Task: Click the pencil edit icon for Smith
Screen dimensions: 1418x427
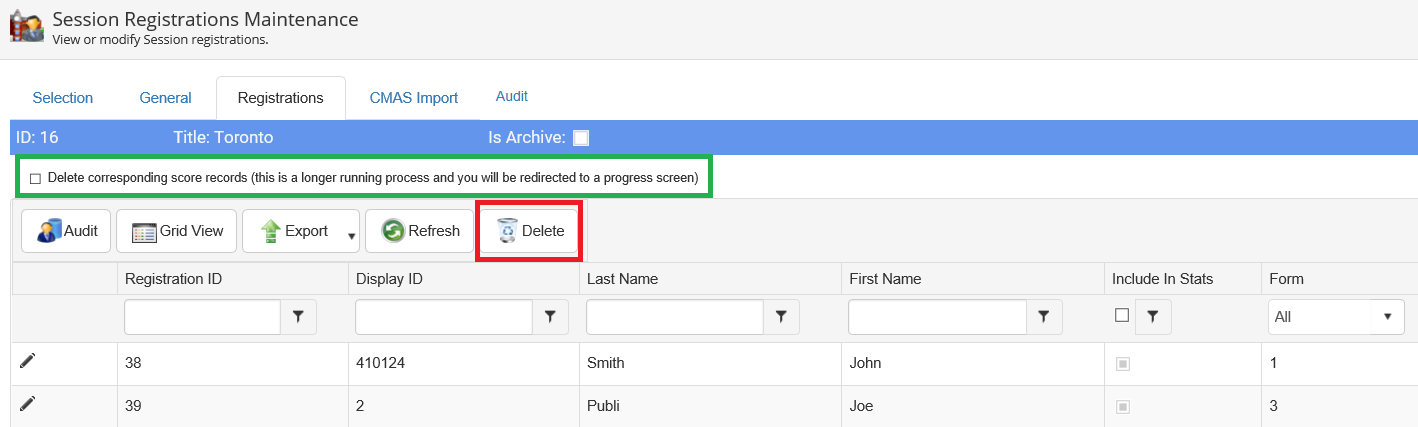Action: [x=27, y=361]
